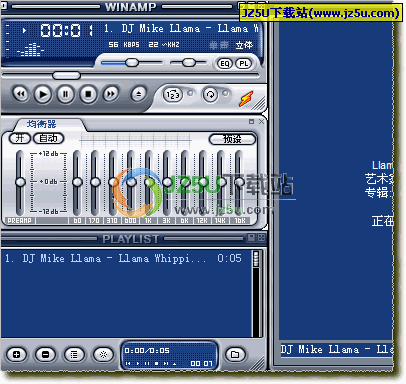Click the playlist vertical scrollbar handle
This screenshot has height=384, width=406.
click(256, 259)
